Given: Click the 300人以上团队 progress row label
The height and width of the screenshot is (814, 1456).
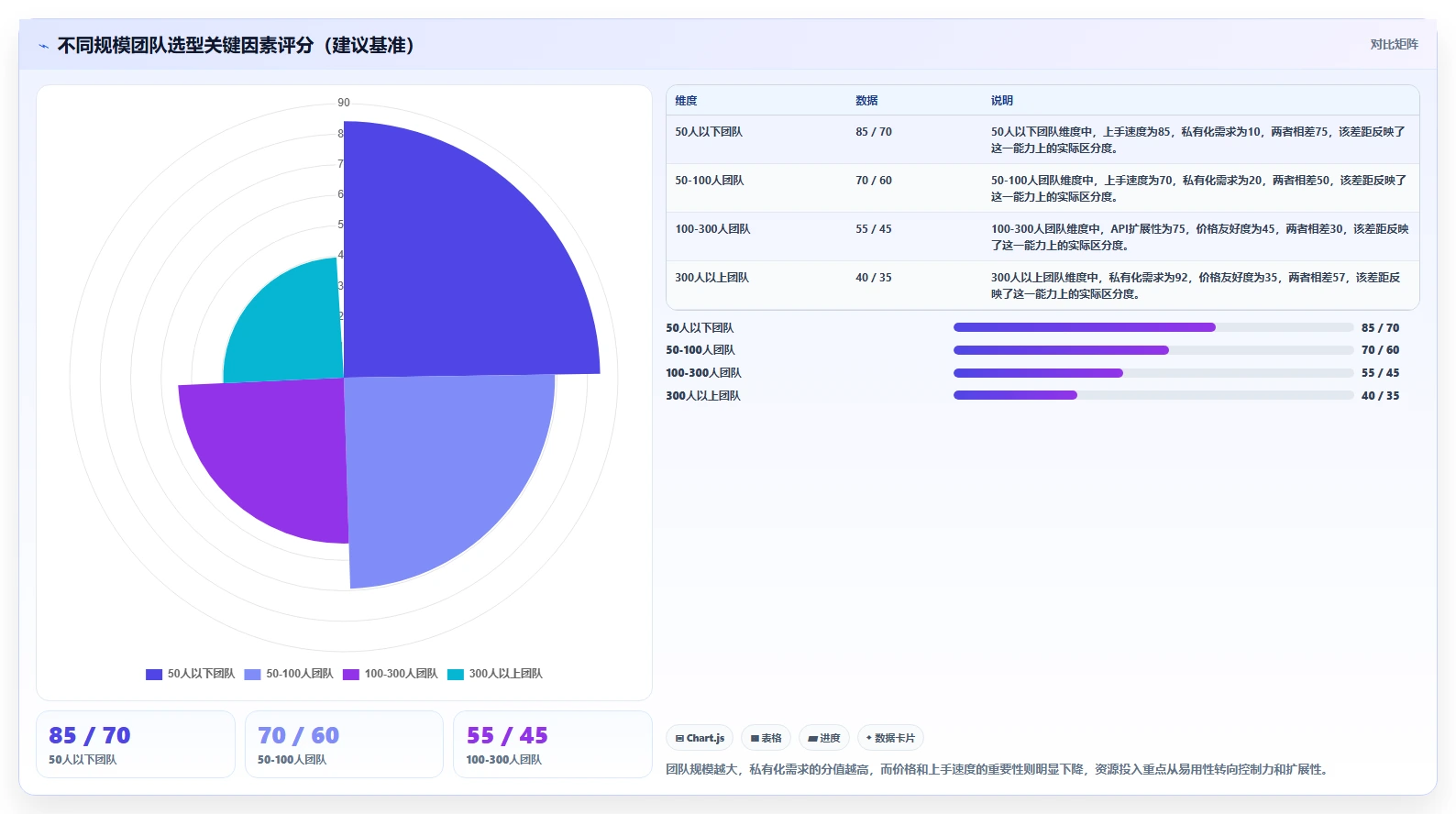Looking at the screenshot, I should [703, 396].
